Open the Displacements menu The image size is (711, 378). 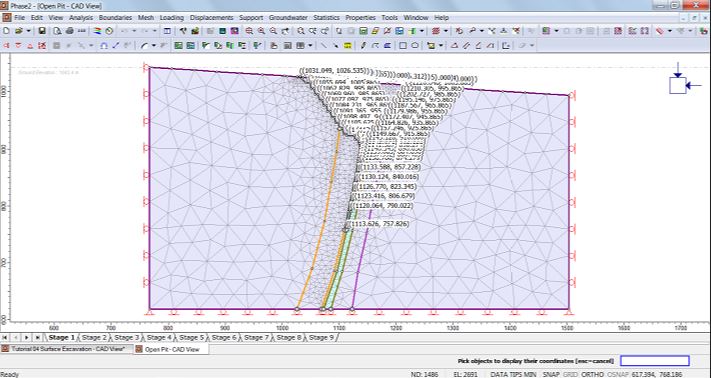[x=211, y=18]
